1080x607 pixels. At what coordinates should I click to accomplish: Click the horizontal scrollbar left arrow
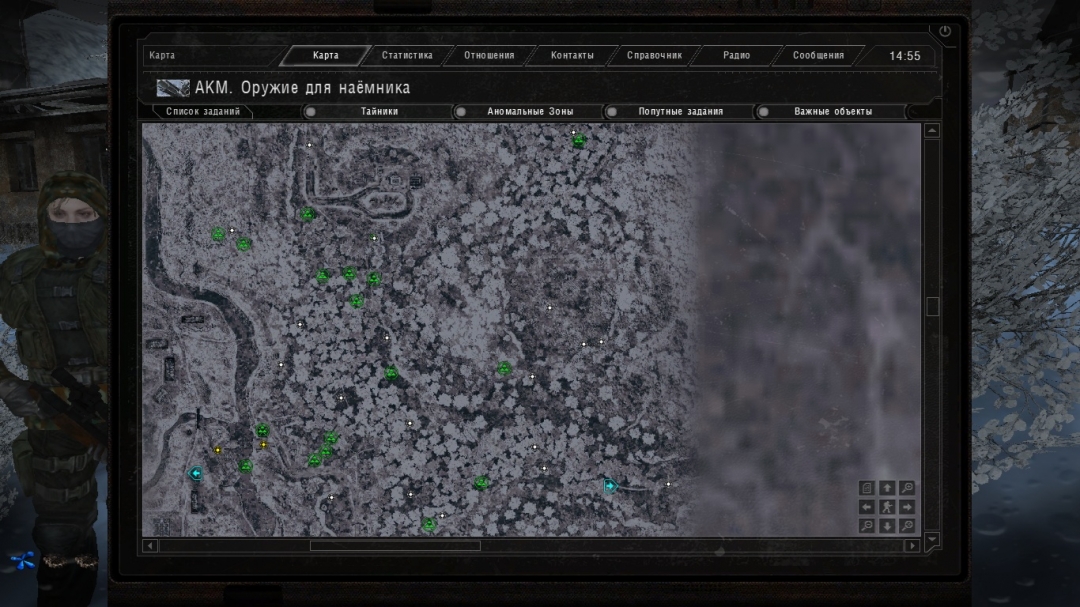[x=150, y=546]
